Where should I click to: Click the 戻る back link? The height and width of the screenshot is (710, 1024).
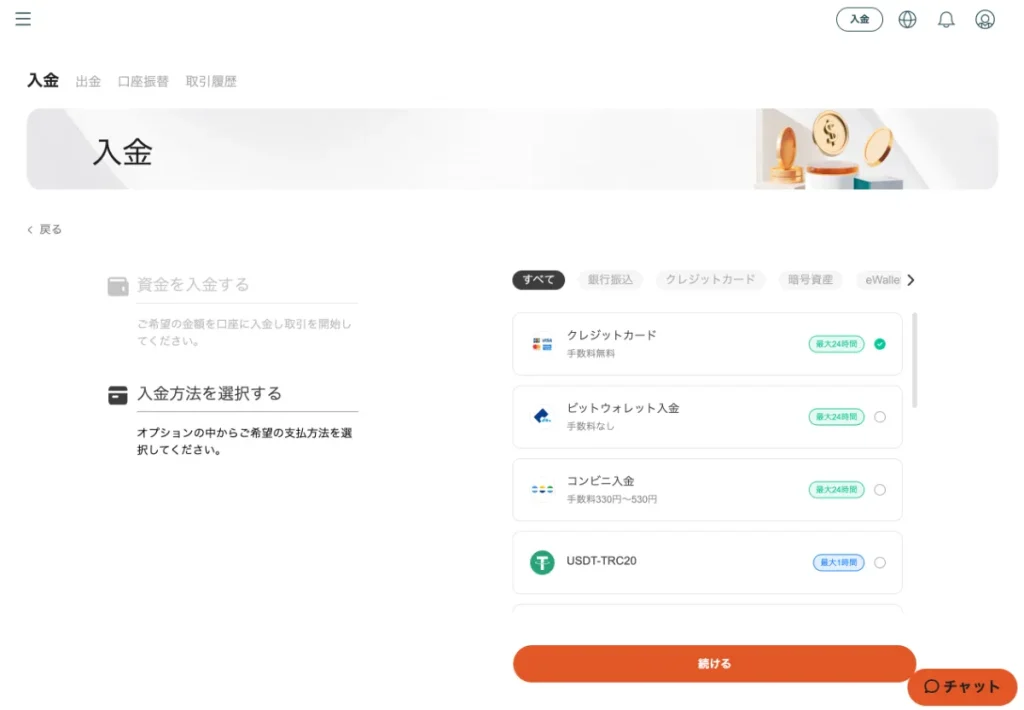pyautogui.click(x=44, y=229)
